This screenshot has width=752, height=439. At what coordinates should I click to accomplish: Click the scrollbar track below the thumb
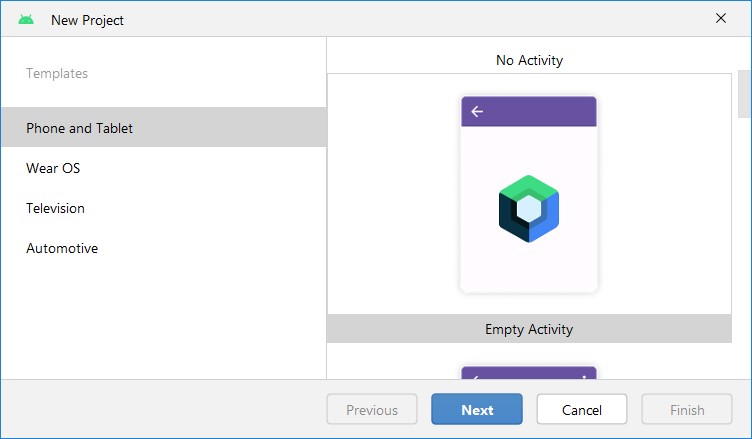point(743,250)
